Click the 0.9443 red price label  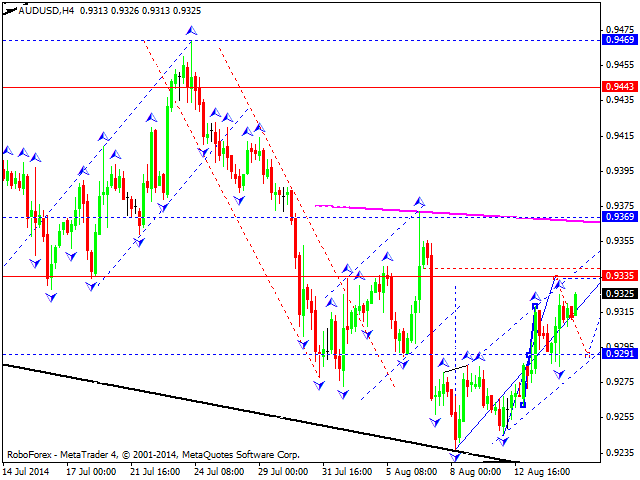click(x=620, y=87)
